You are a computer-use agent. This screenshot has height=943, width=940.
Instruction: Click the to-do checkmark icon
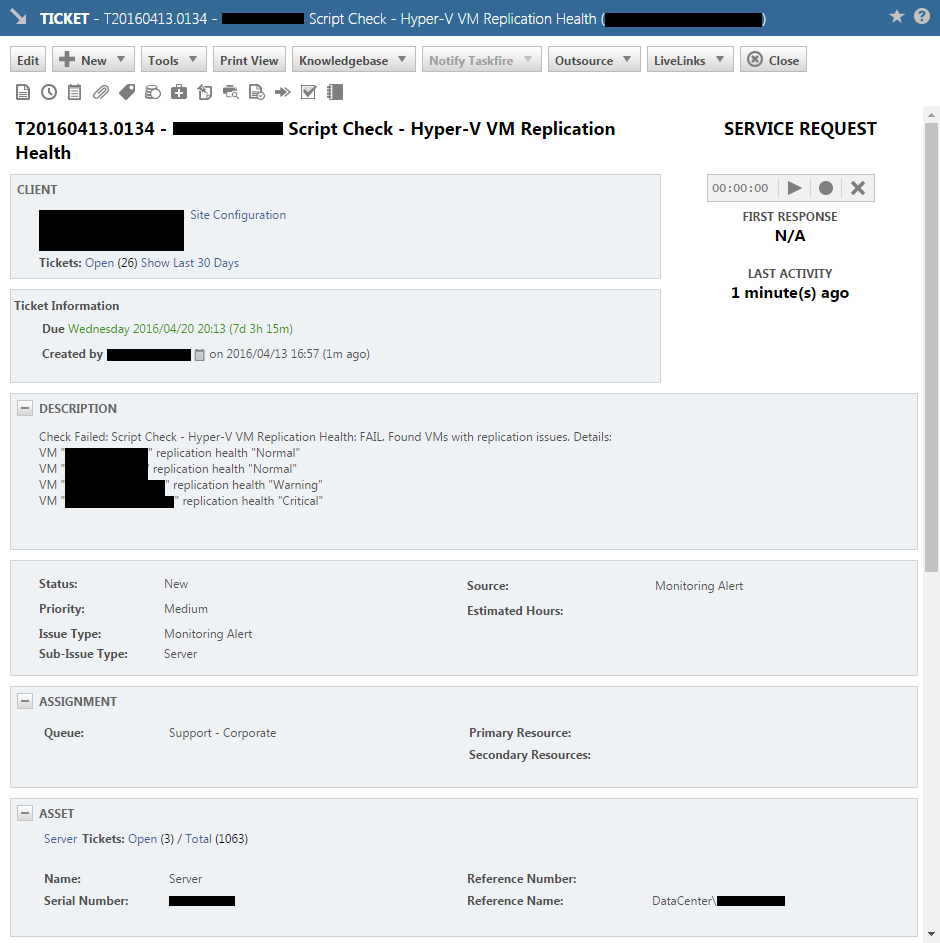309,91
